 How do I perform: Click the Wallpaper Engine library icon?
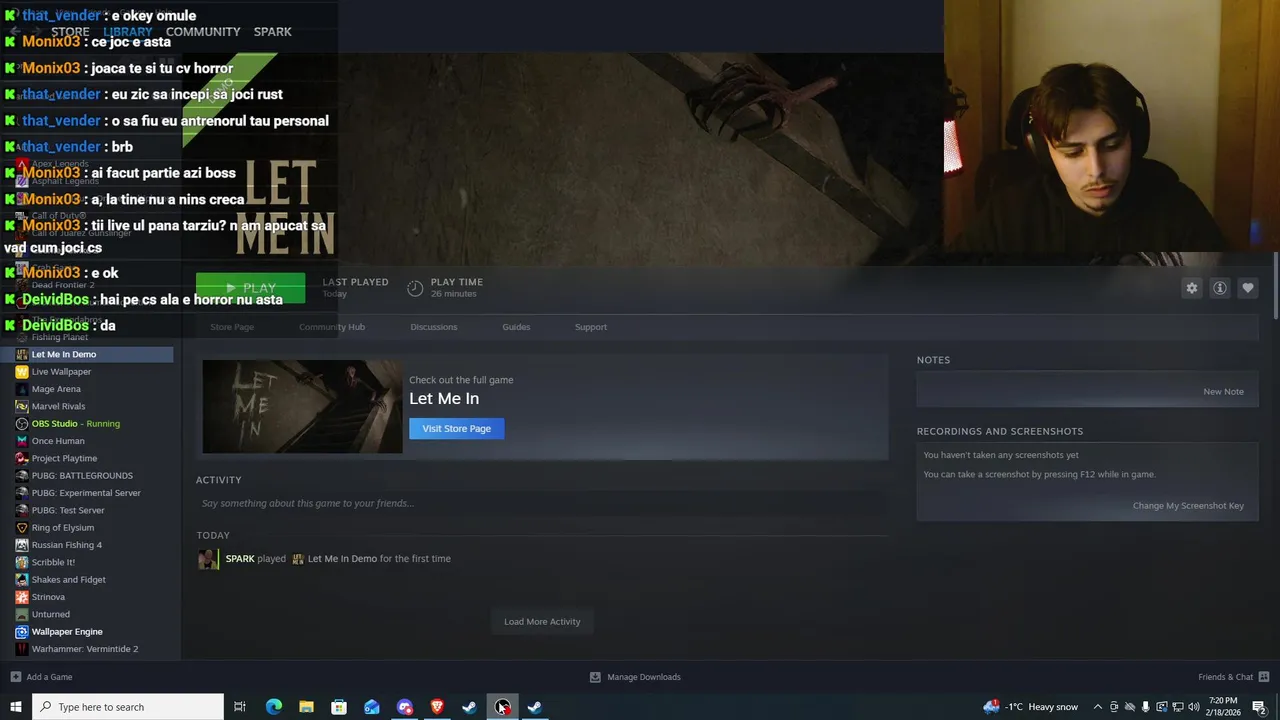22,632
